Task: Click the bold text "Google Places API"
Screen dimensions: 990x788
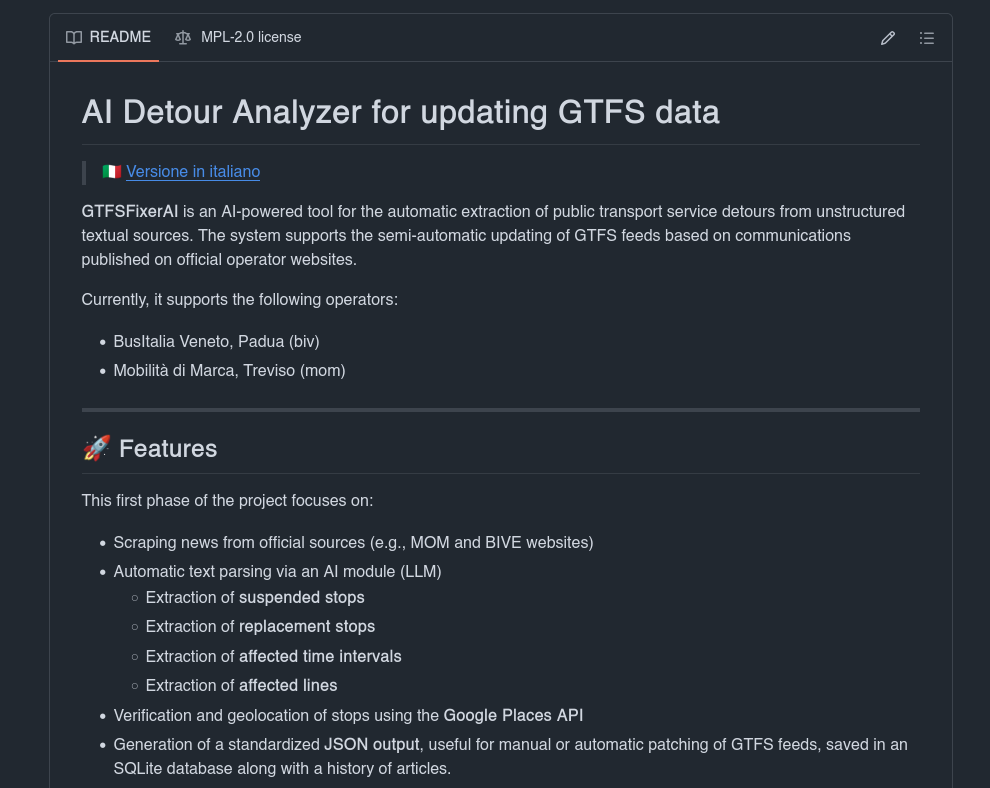Action: pos(513,715)
